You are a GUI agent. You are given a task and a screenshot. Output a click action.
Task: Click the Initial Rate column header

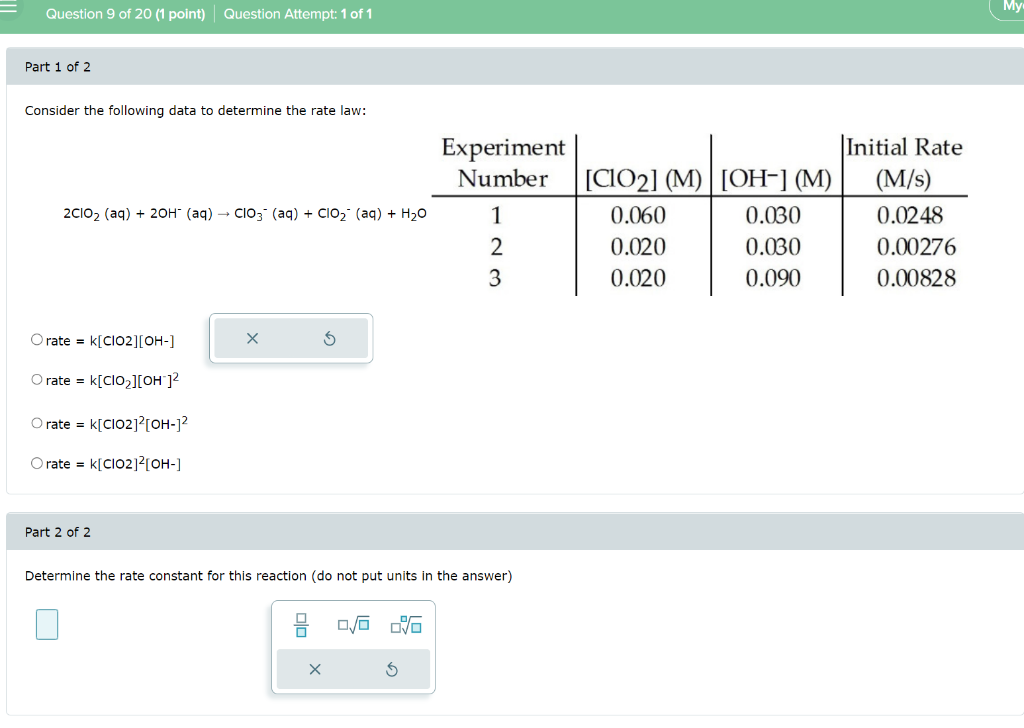(x=904, y=163)
